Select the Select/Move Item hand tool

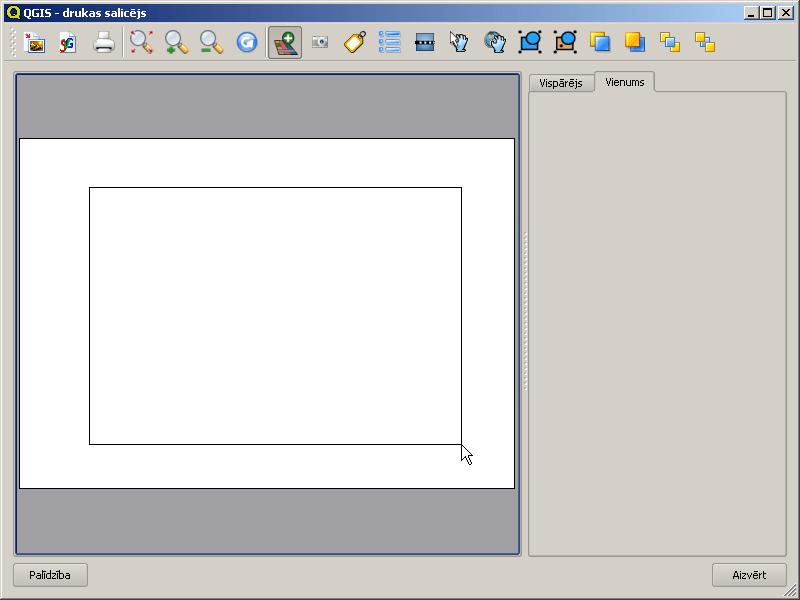click(459, 42)
